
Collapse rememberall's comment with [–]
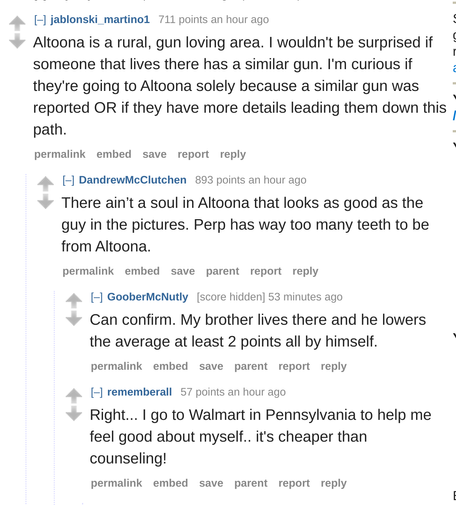pyautogui.click(x=97, y=392)
